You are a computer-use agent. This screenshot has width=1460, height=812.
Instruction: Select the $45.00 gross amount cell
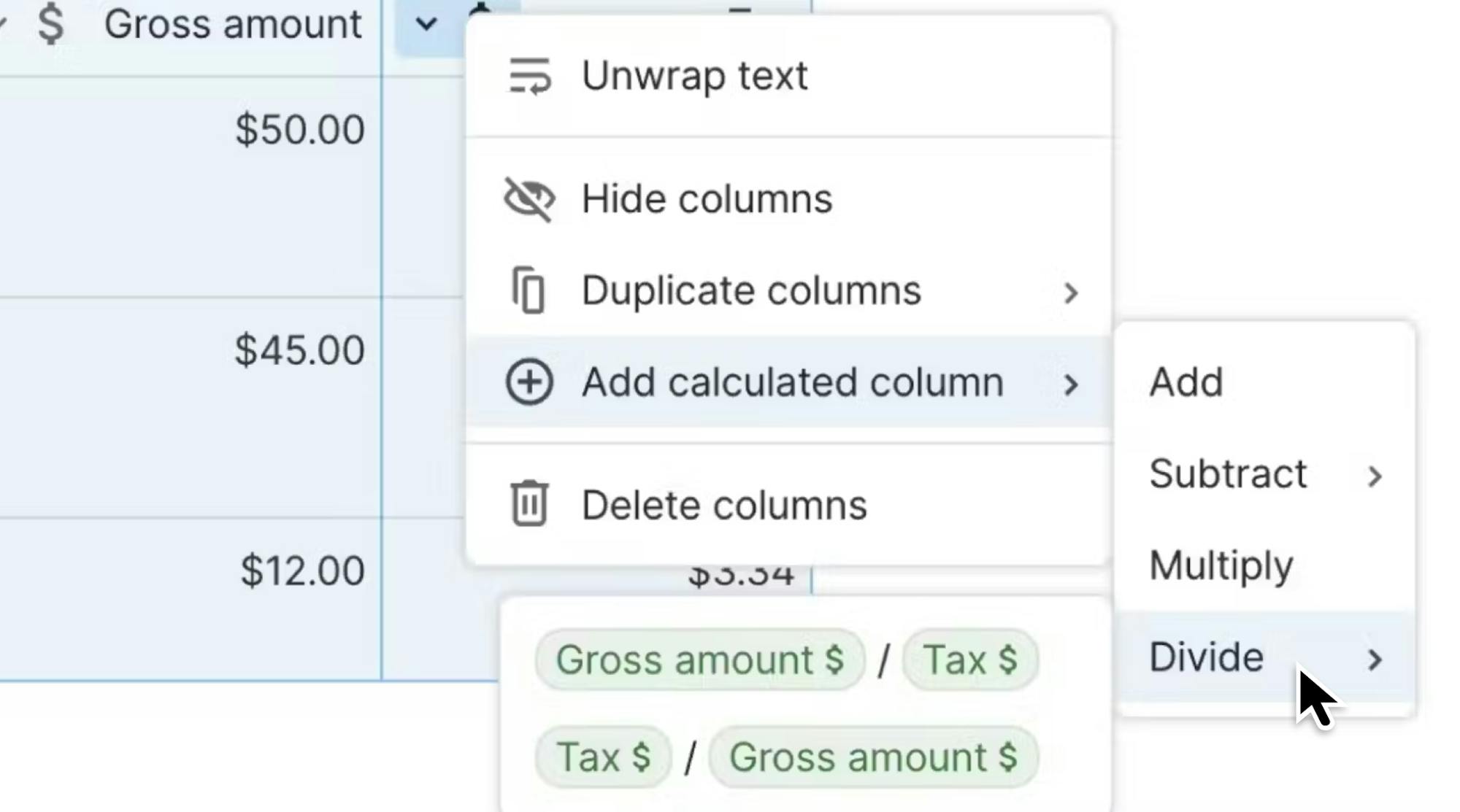coord(299,350)
